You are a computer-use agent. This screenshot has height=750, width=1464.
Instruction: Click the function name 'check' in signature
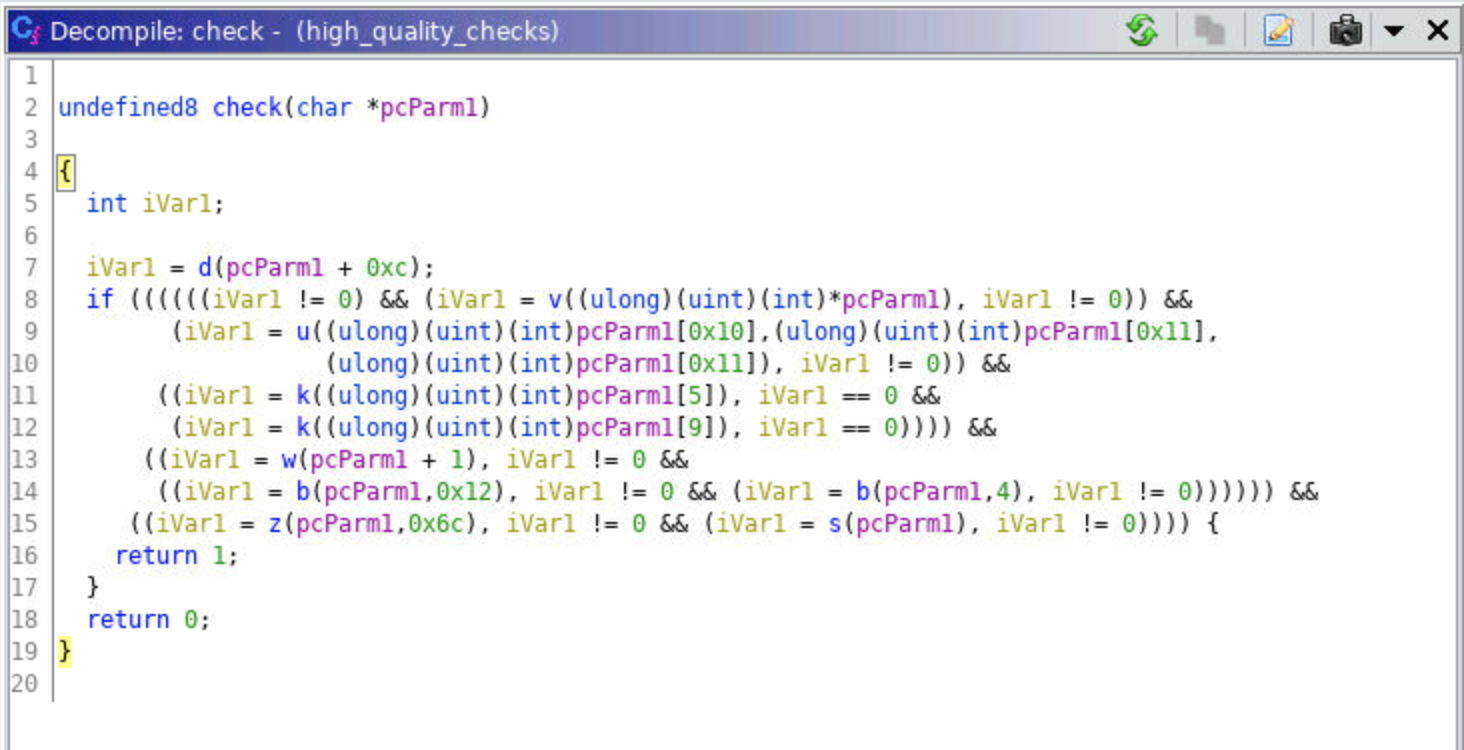click(x=247, y=108)
